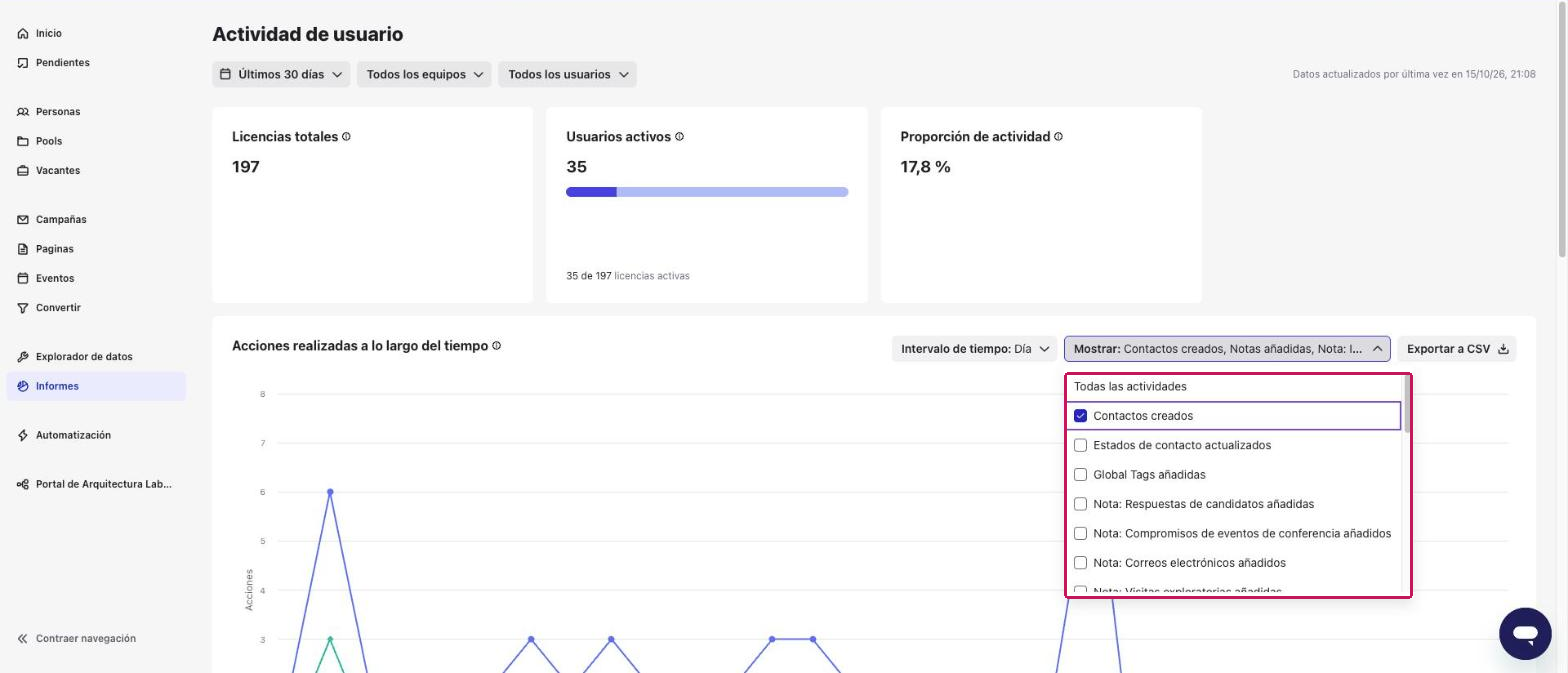Viewport: 1568px width, 673px height.
Task: Click the Pools folder icon
Action: click(x=23, y=141)
